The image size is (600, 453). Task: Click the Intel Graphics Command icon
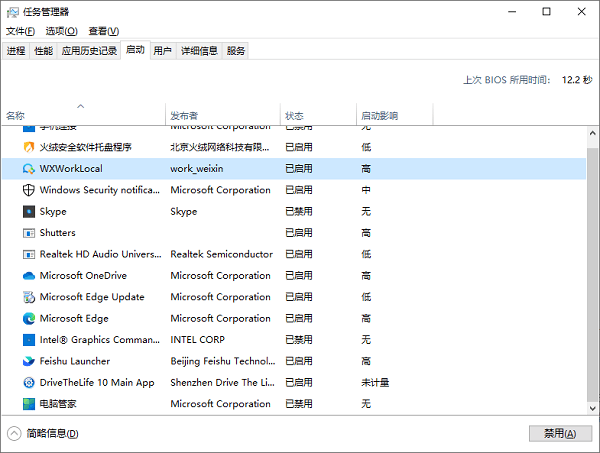29,340
